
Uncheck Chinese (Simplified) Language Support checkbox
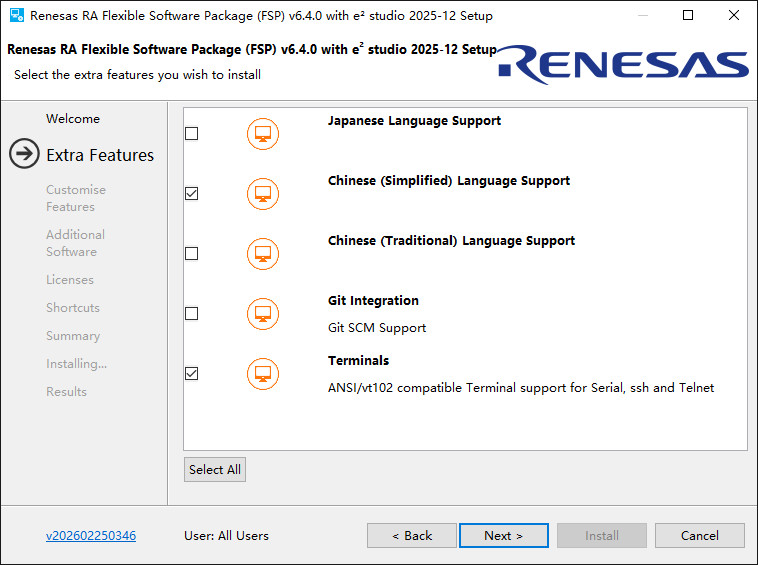click(191, 193)
